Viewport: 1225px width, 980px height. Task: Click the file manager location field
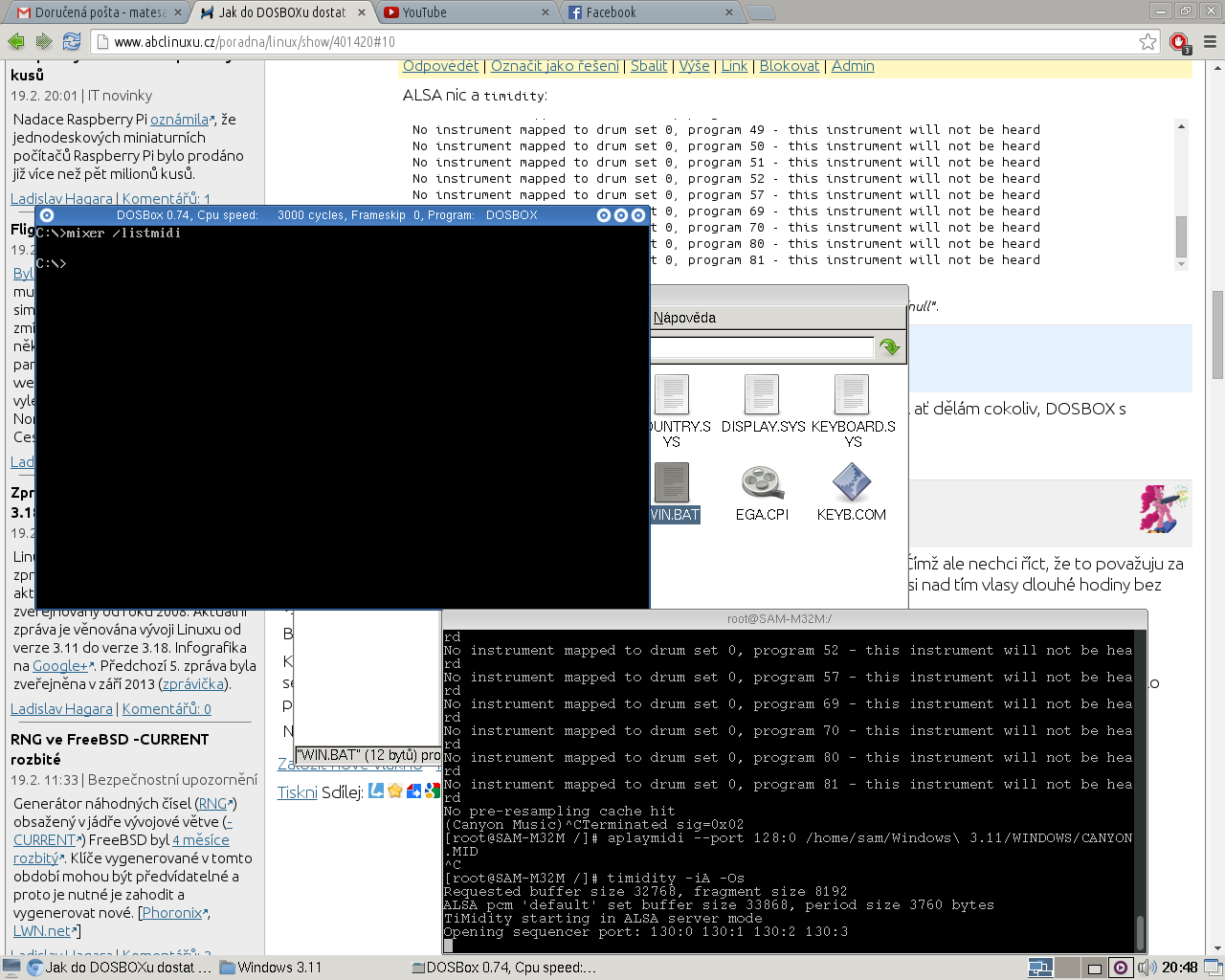point(763,347)
